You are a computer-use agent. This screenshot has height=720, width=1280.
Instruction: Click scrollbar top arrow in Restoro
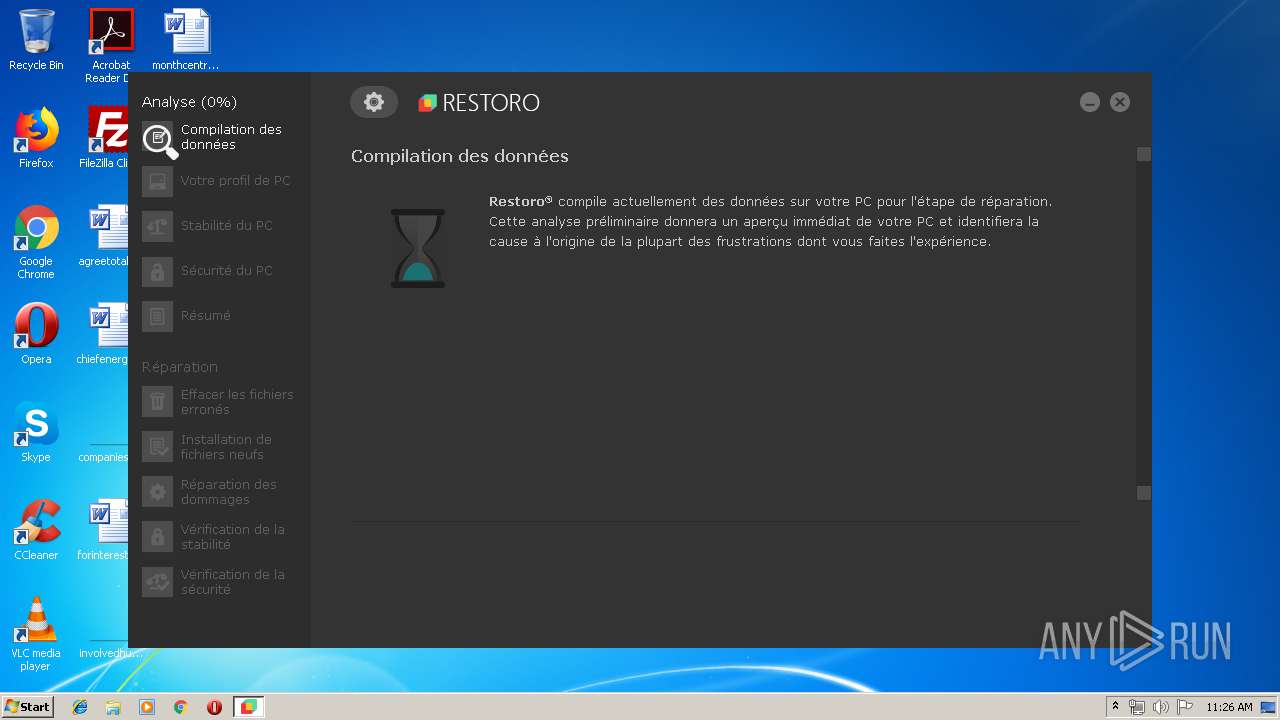1144,154
